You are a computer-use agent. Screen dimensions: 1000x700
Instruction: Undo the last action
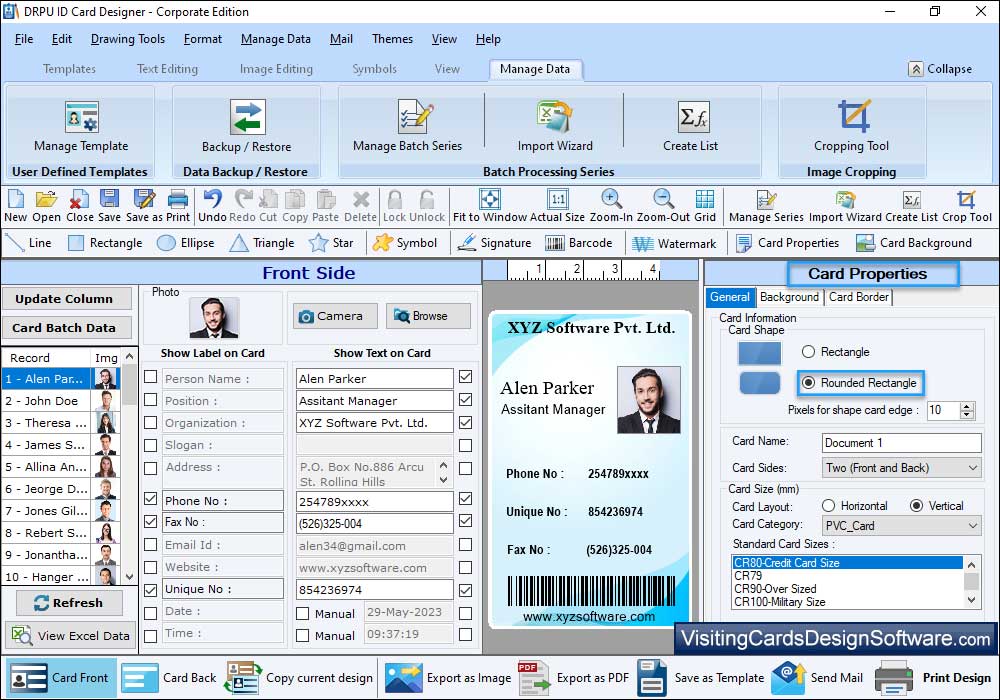click(x=212, y=206)
